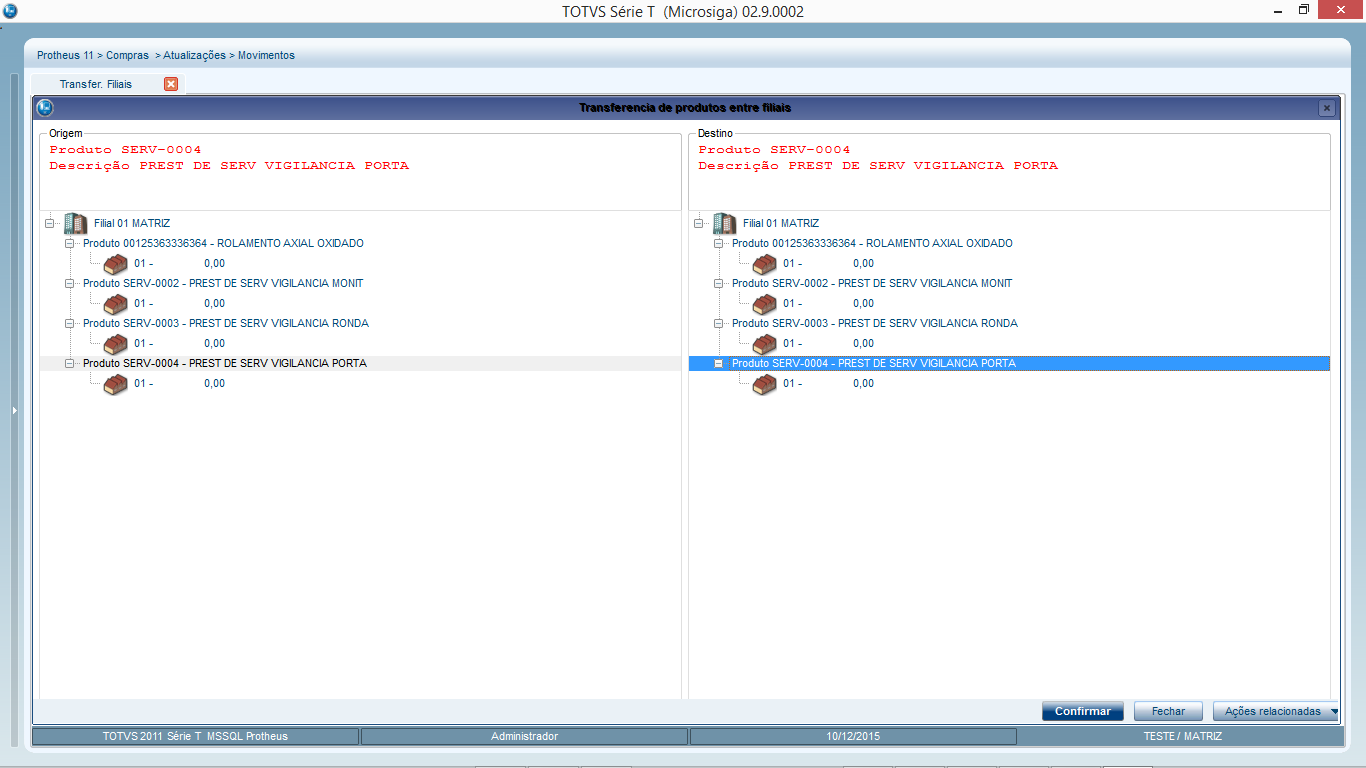This screenshot has height=768, width=1366.
Task: Switch to the Transfer. Filiais tab
Action: [96, 84]
